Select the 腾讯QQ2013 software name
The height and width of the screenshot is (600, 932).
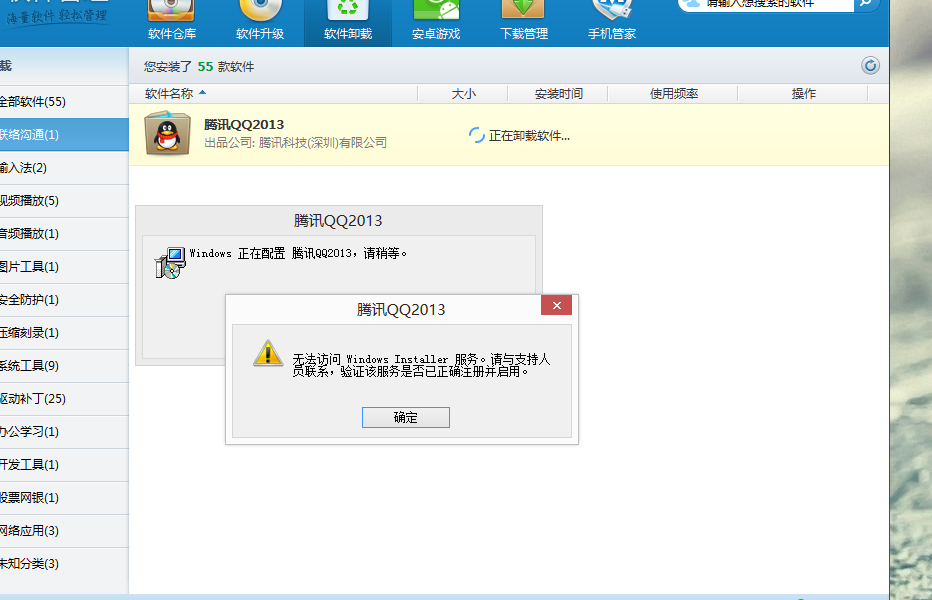(244, 124)
